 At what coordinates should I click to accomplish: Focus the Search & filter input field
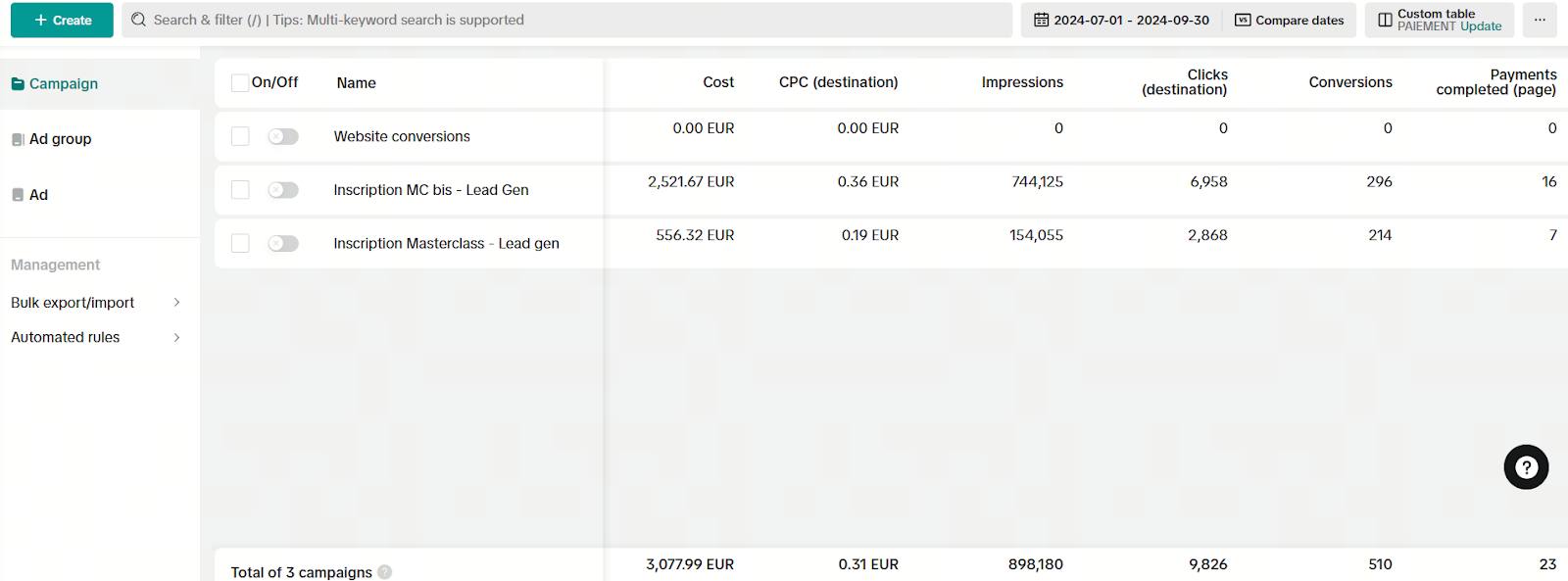coord(568,20)
